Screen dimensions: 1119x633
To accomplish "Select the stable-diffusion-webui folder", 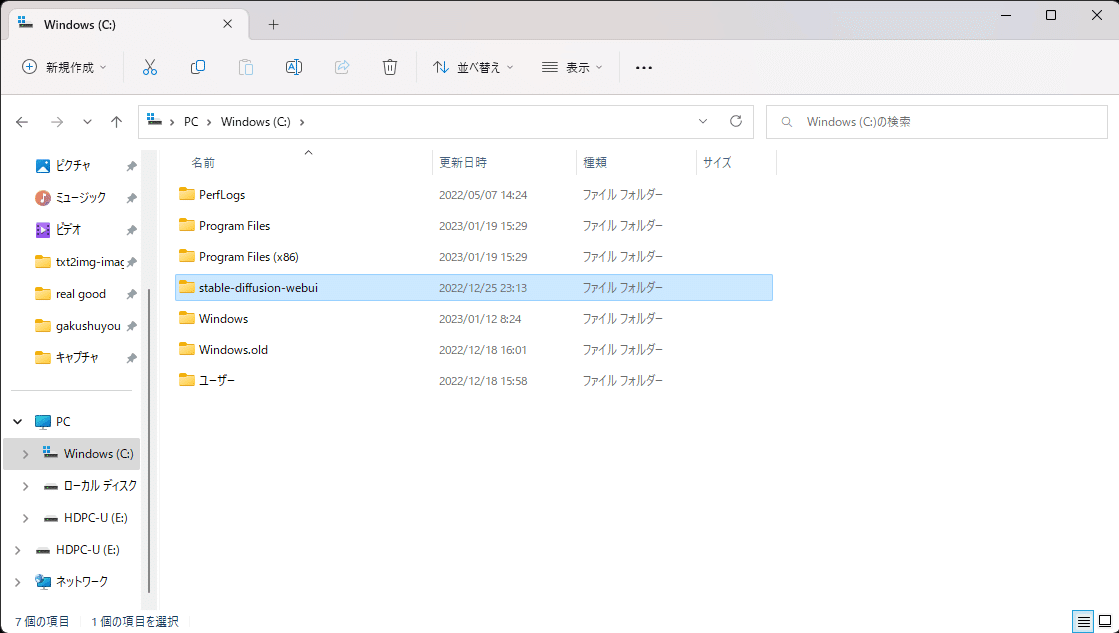I will point(473,288).
